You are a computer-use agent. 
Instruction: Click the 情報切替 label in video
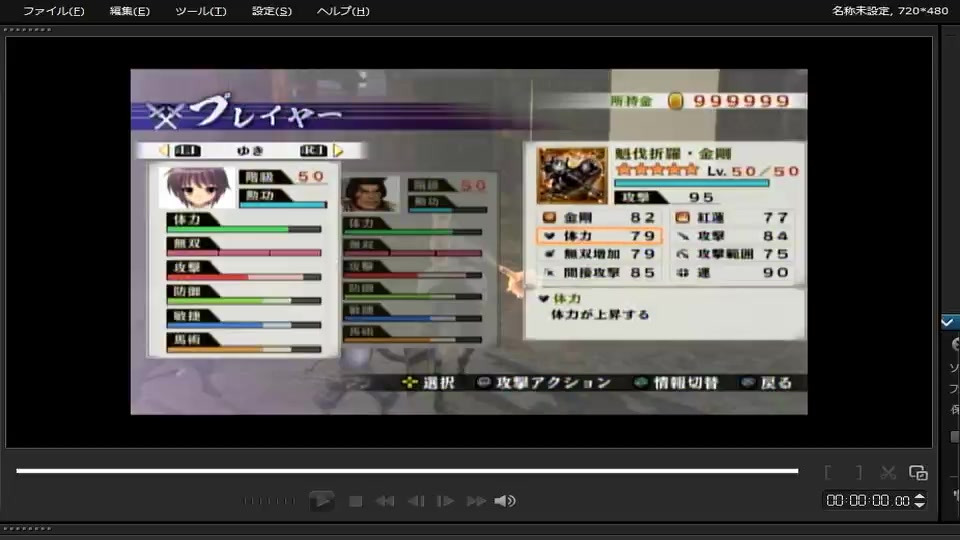pos(686,383)
